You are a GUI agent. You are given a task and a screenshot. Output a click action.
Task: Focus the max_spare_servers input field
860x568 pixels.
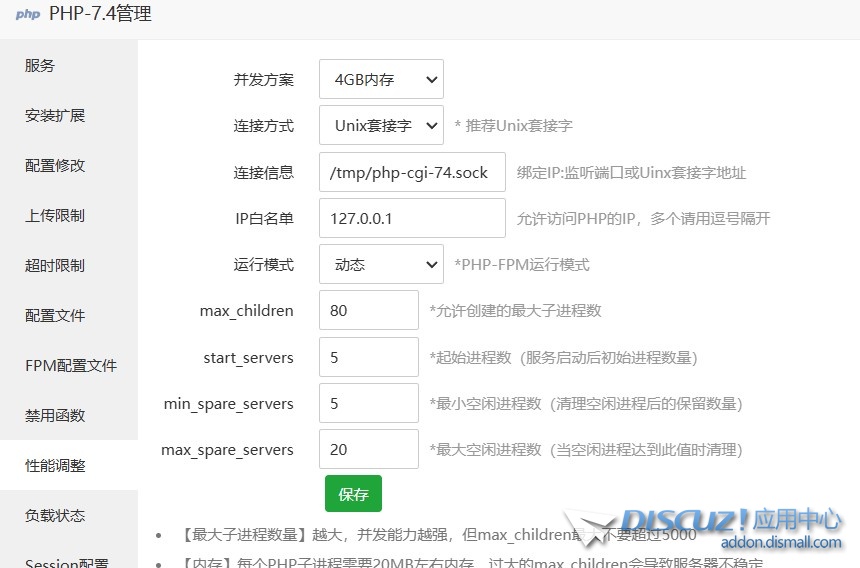pos(369,449)
